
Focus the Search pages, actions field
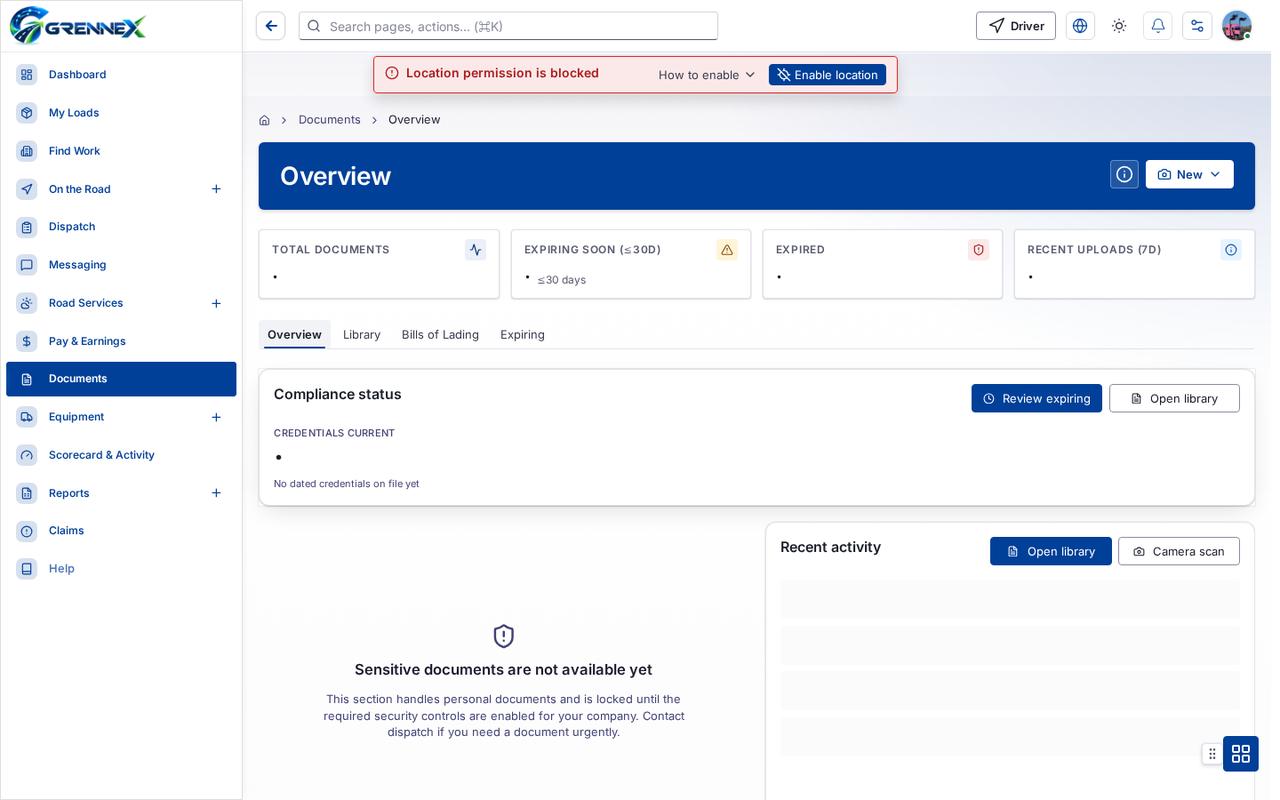click(x=508, y=26)
